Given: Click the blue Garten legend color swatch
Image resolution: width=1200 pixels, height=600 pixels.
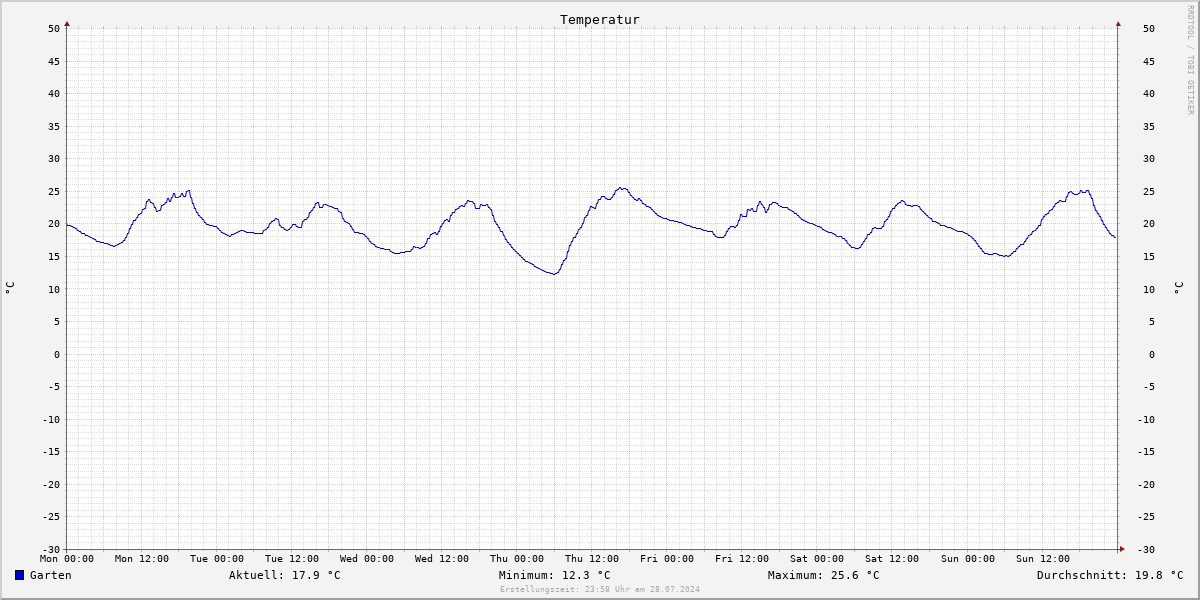Looking at the screenshot, I should pos(19,575).
